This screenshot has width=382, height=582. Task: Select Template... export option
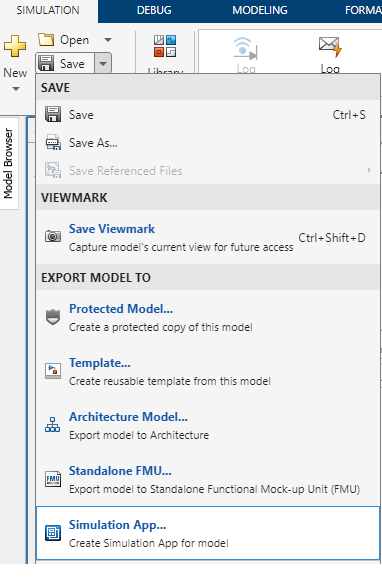click(x=208, y=371)
